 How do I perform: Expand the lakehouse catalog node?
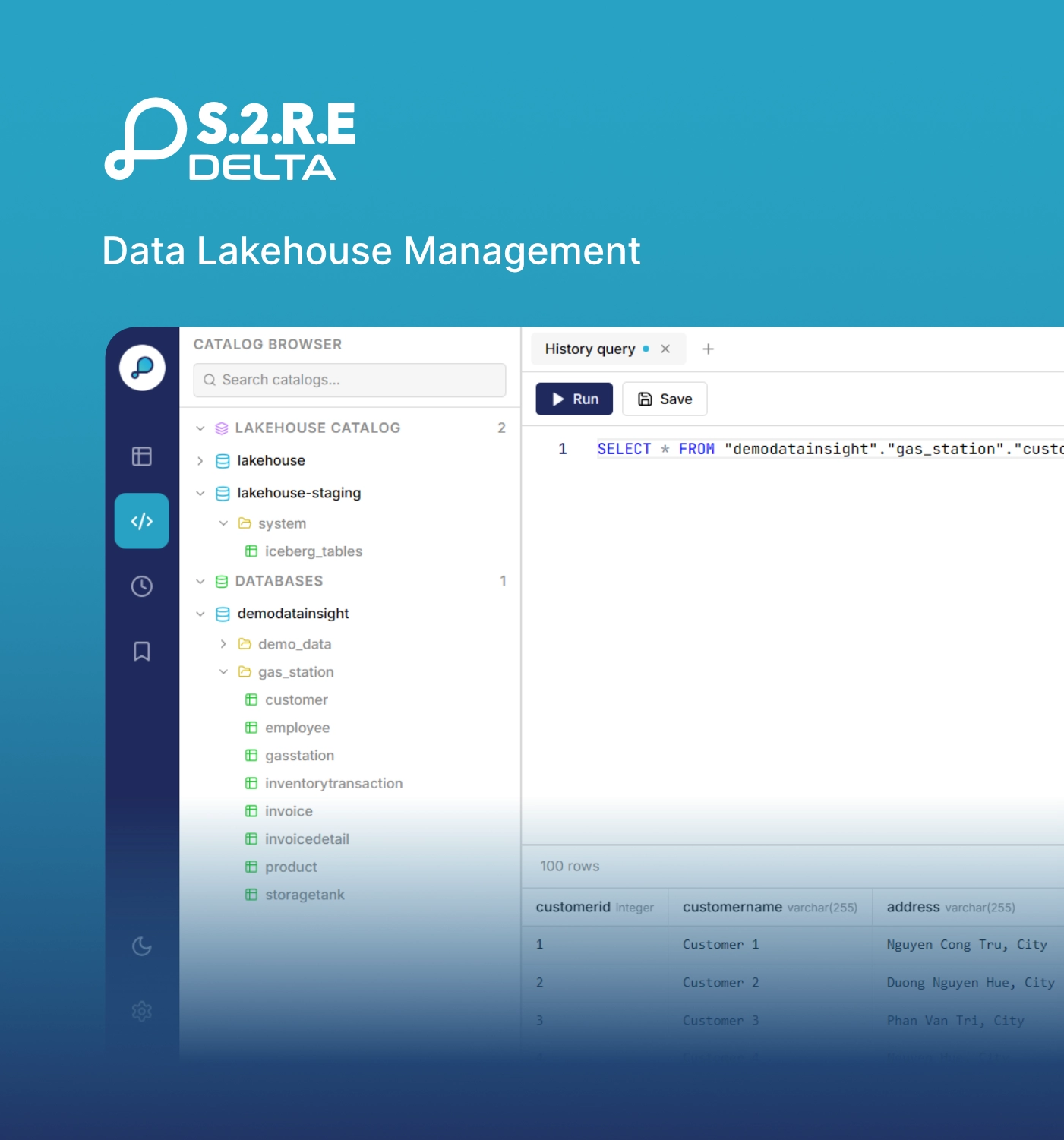point(200,461)
